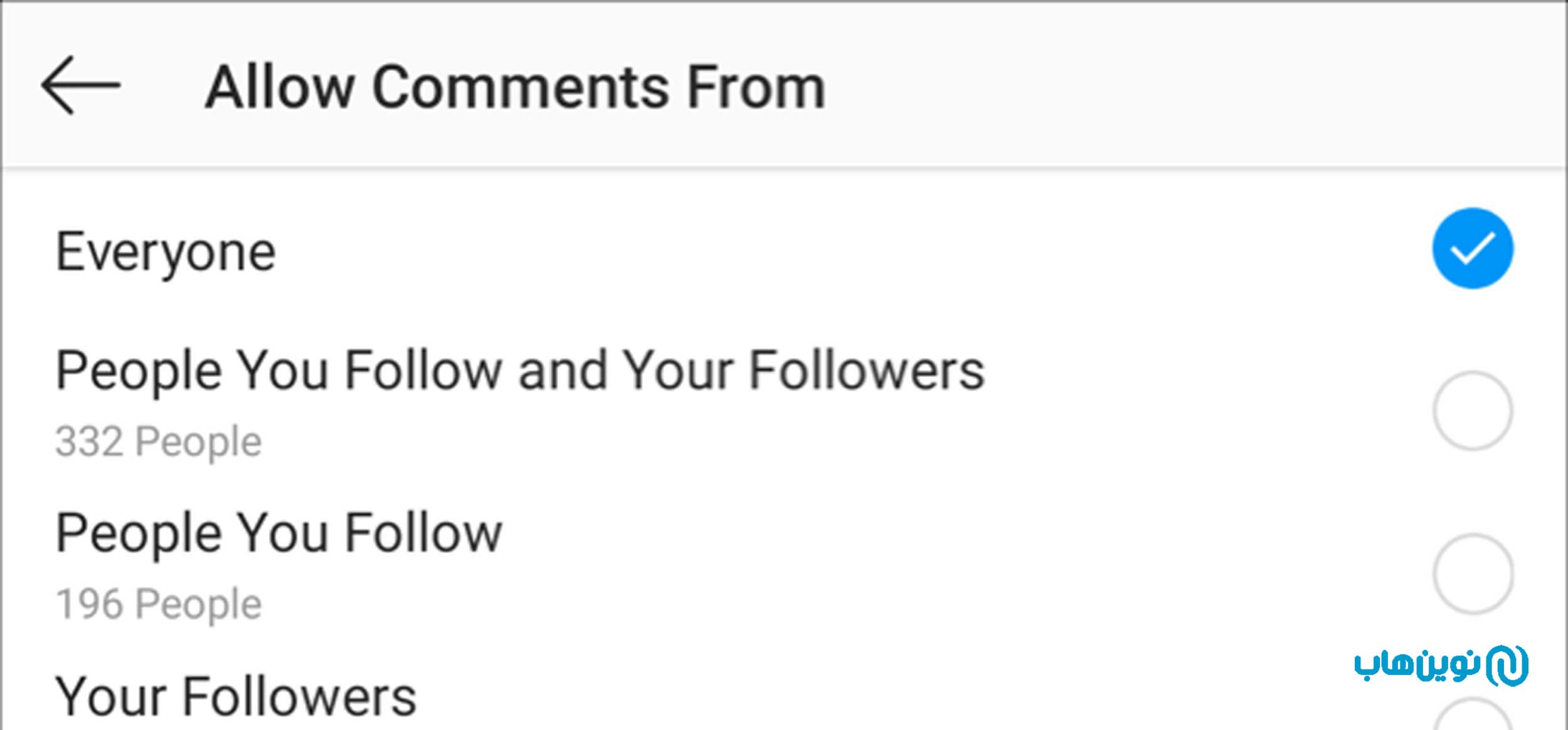Click the blue checkmark icon beside Everyone
This screenshot has width=1568, height=730.
tap(1472, 248)
